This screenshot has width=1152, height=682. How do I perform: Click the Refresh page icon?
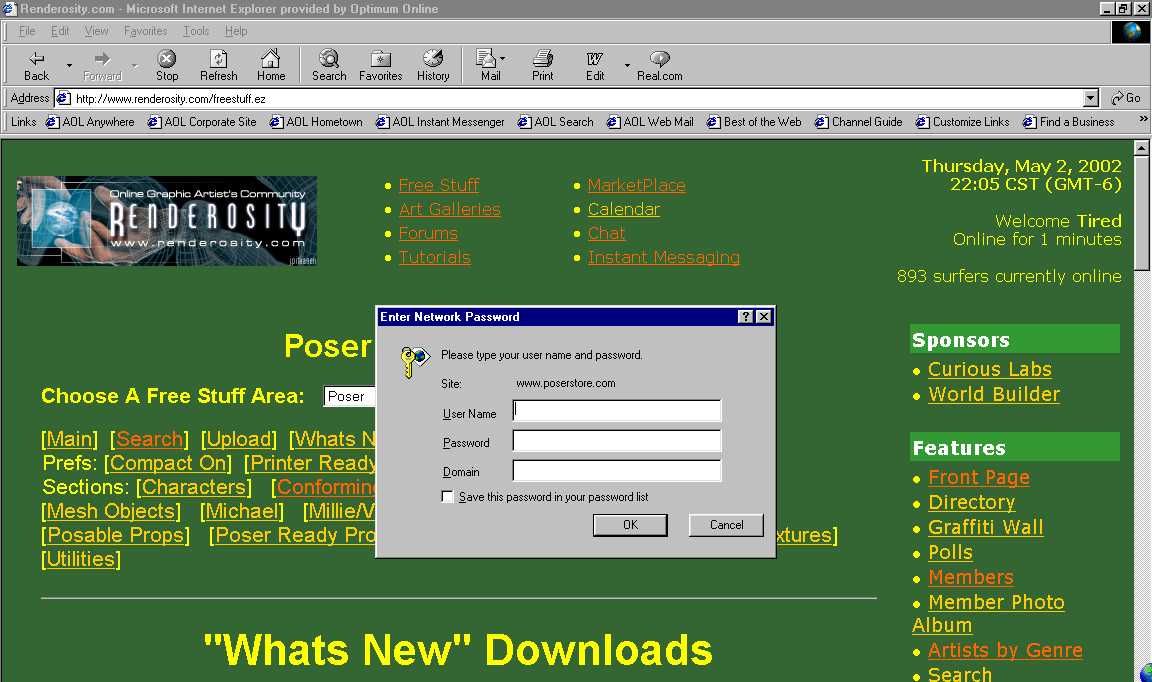point(218,59)
